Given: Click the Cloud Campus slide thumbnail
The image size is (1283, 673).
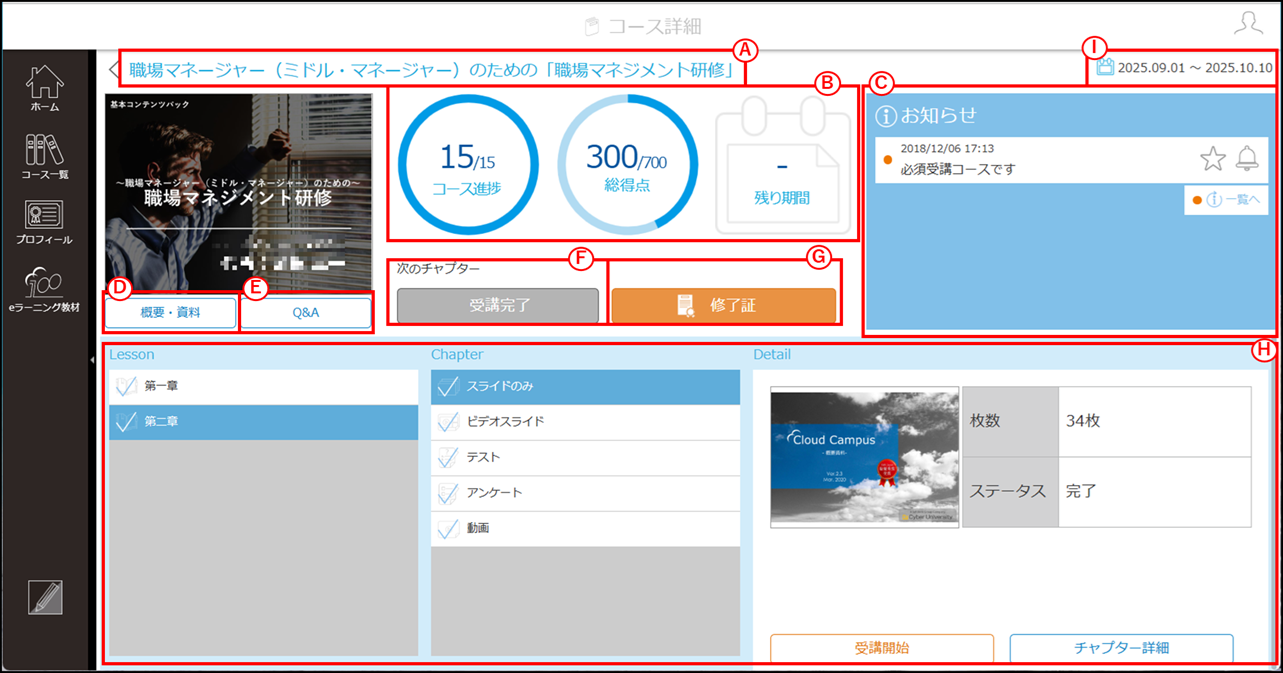Looking at the screenshot, I should pyautogui.click(x=864, y=457).
